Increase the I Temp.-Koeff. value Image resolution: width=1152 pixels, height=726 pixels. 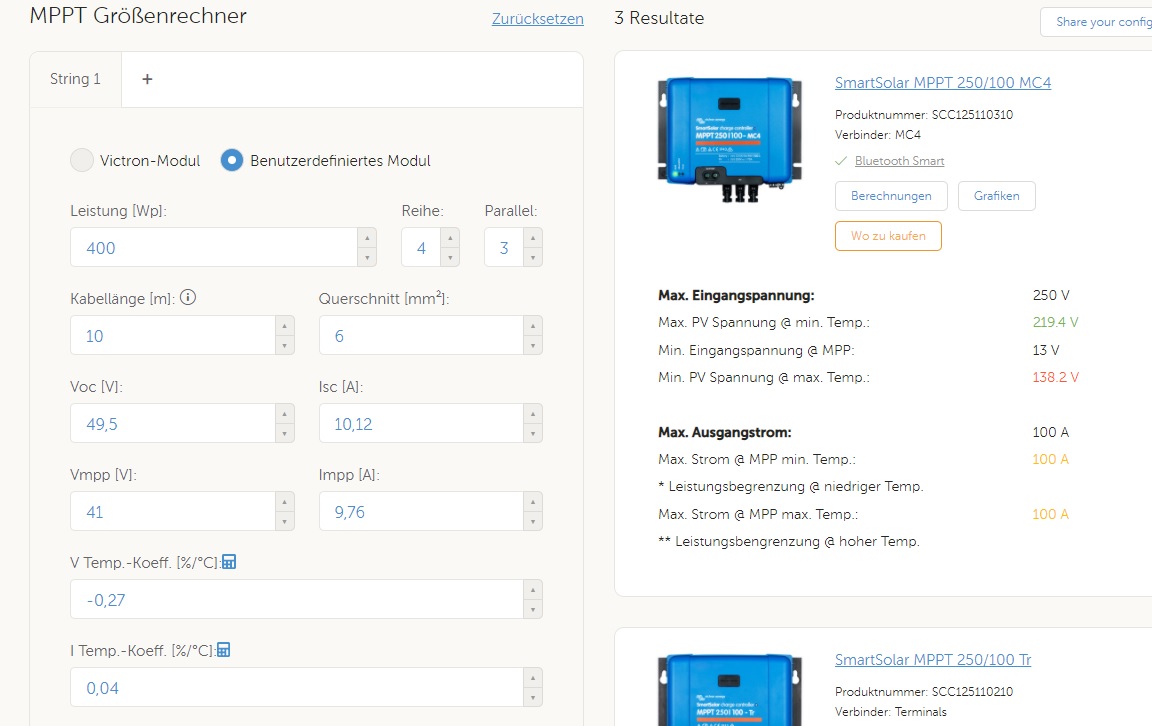pos(533,678)
